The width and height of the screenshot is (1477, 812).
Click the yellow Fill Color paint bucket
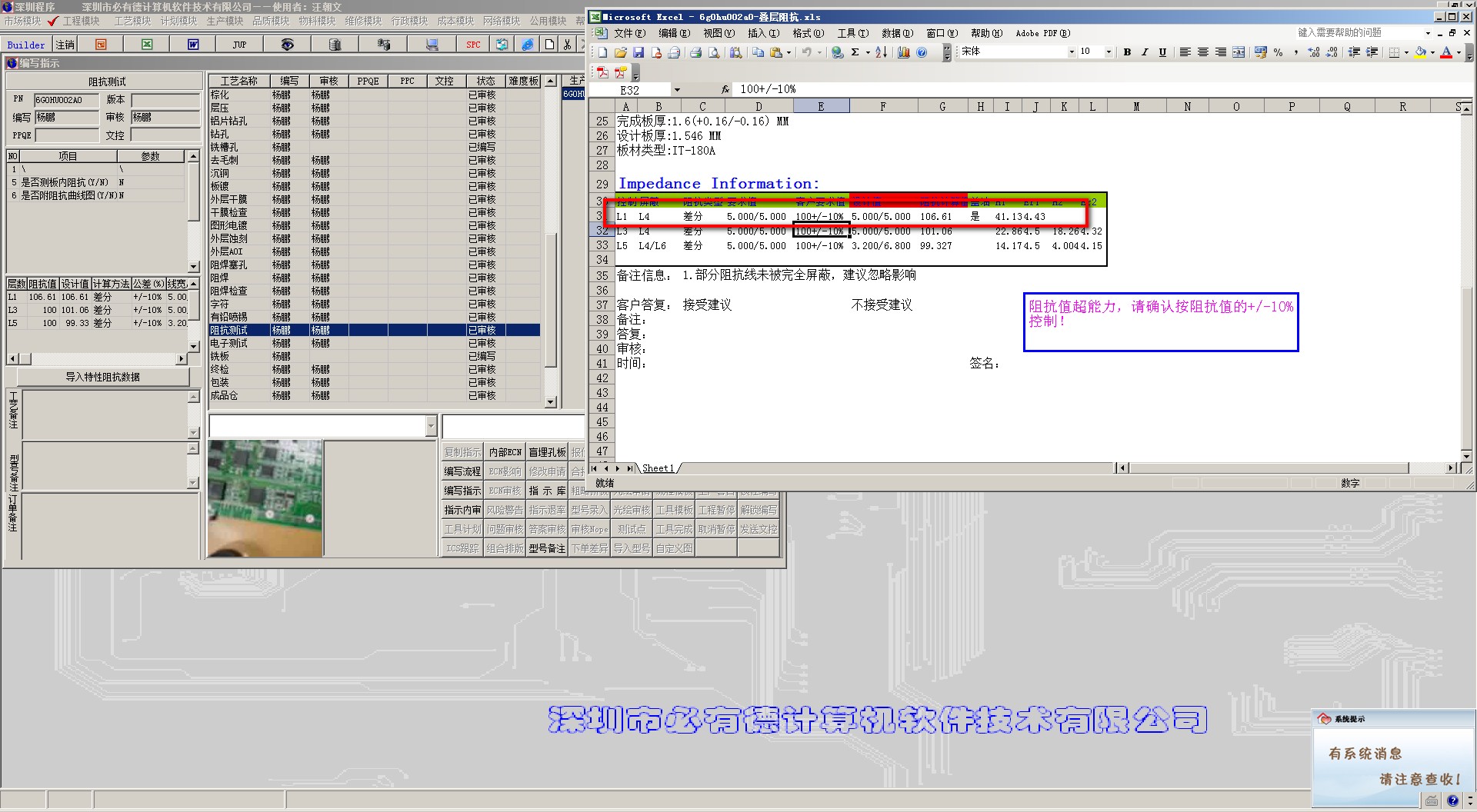pyautogui.click(x=1420, y=52)
